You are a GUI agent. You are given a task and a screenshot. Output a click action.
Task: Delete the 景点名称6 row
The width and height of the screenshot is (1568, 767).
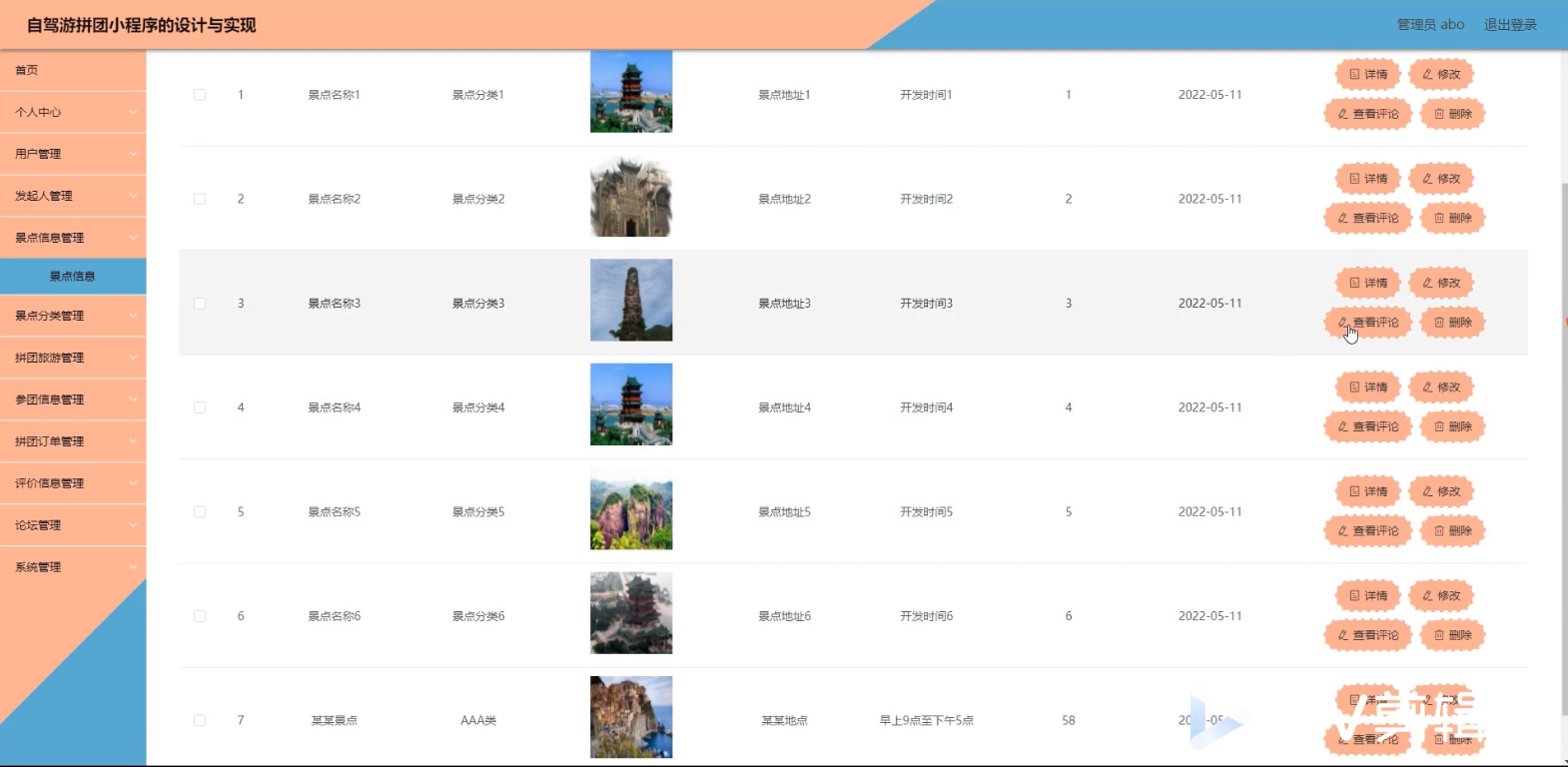pos(1453,635)
